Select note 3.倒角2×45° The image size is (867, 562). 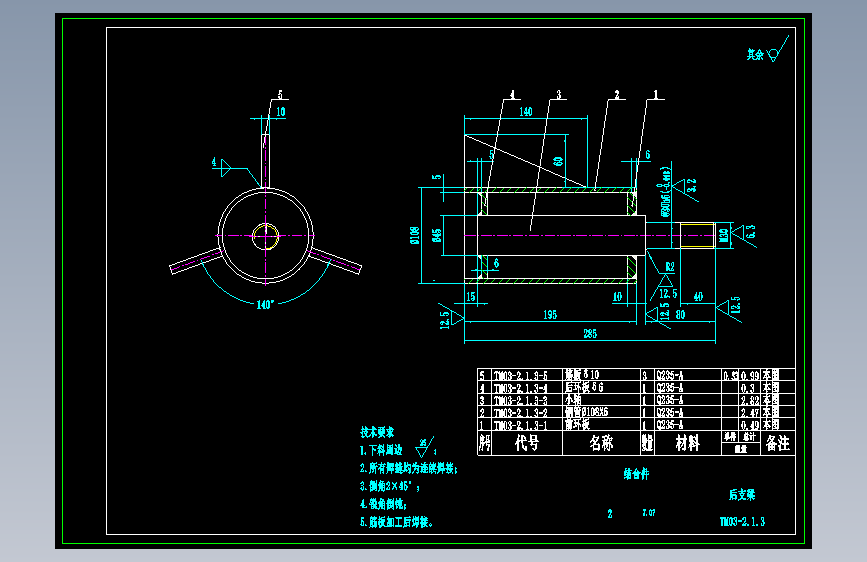(x=390, y=486)
